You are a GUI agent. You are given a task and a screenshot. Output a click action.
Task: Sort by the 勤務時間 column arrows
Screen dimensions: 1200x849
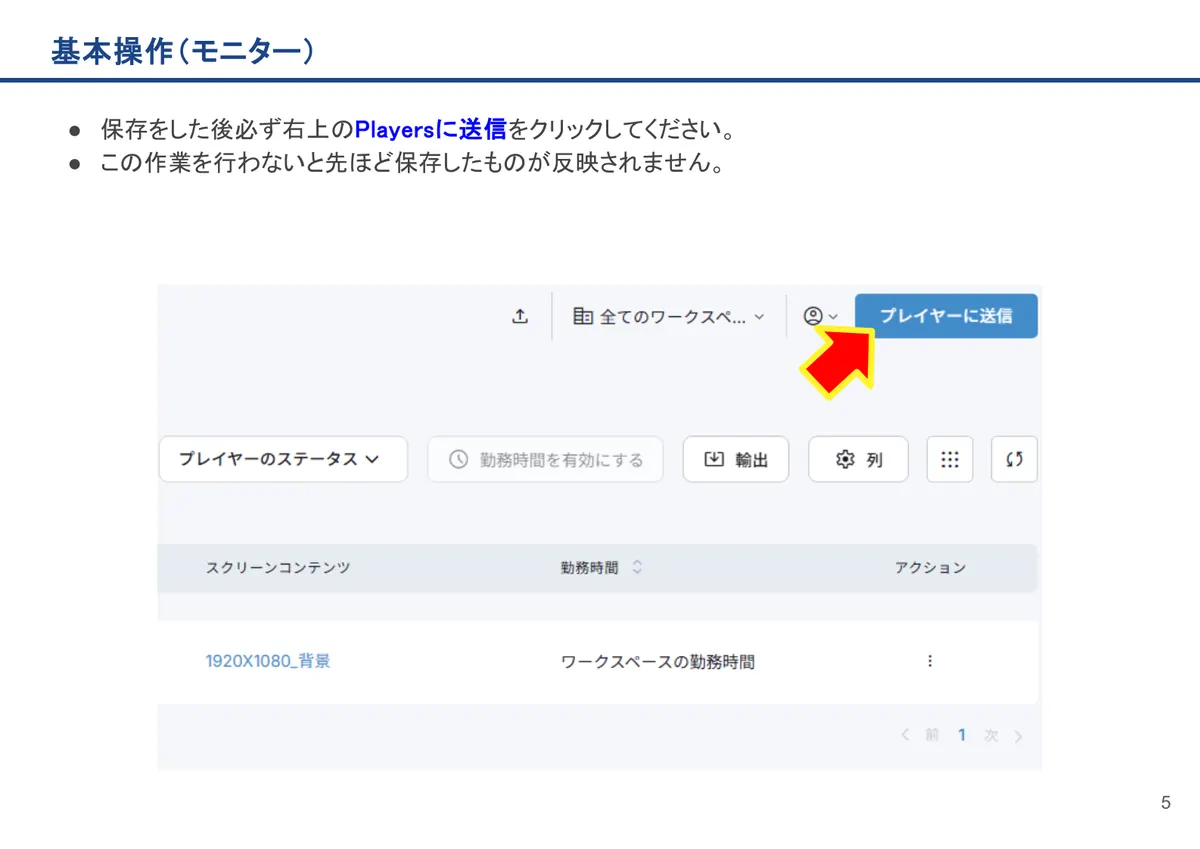[637, 567]
